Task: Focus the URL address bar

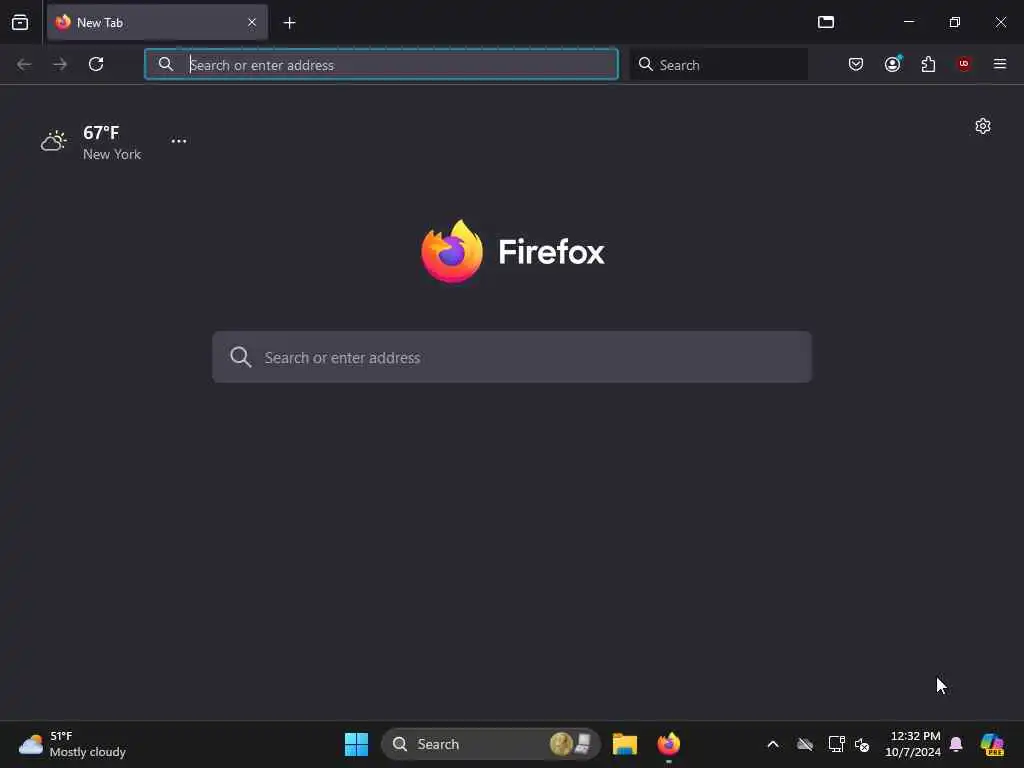Action: (x=381, y=64)
